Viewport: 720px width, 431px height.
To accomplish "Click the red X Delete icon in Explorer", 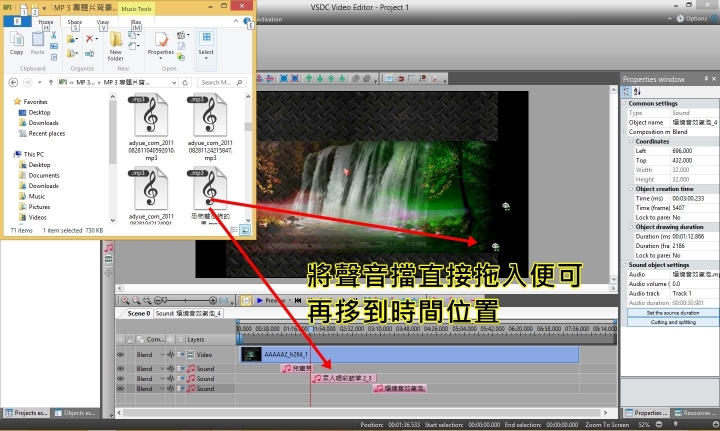I will pos(90,39).
